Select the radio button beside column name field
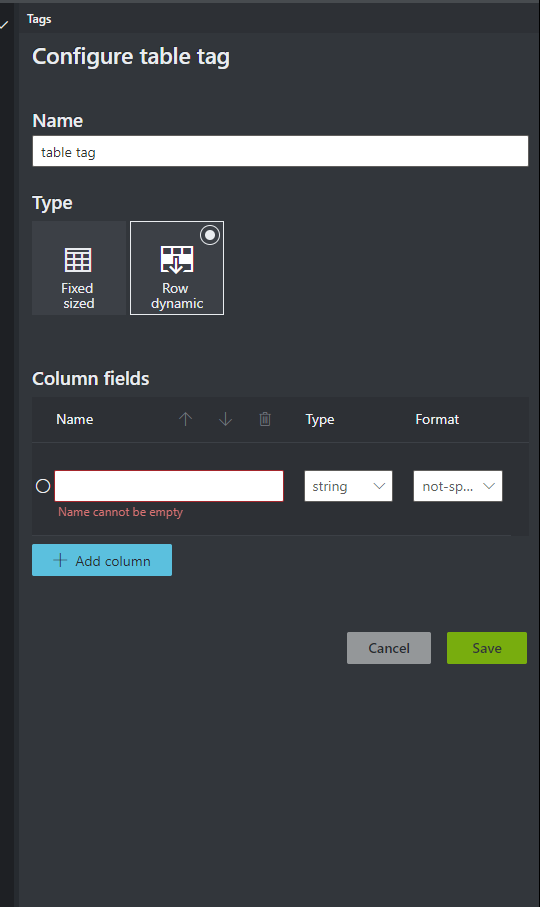 tap(43, 486)
